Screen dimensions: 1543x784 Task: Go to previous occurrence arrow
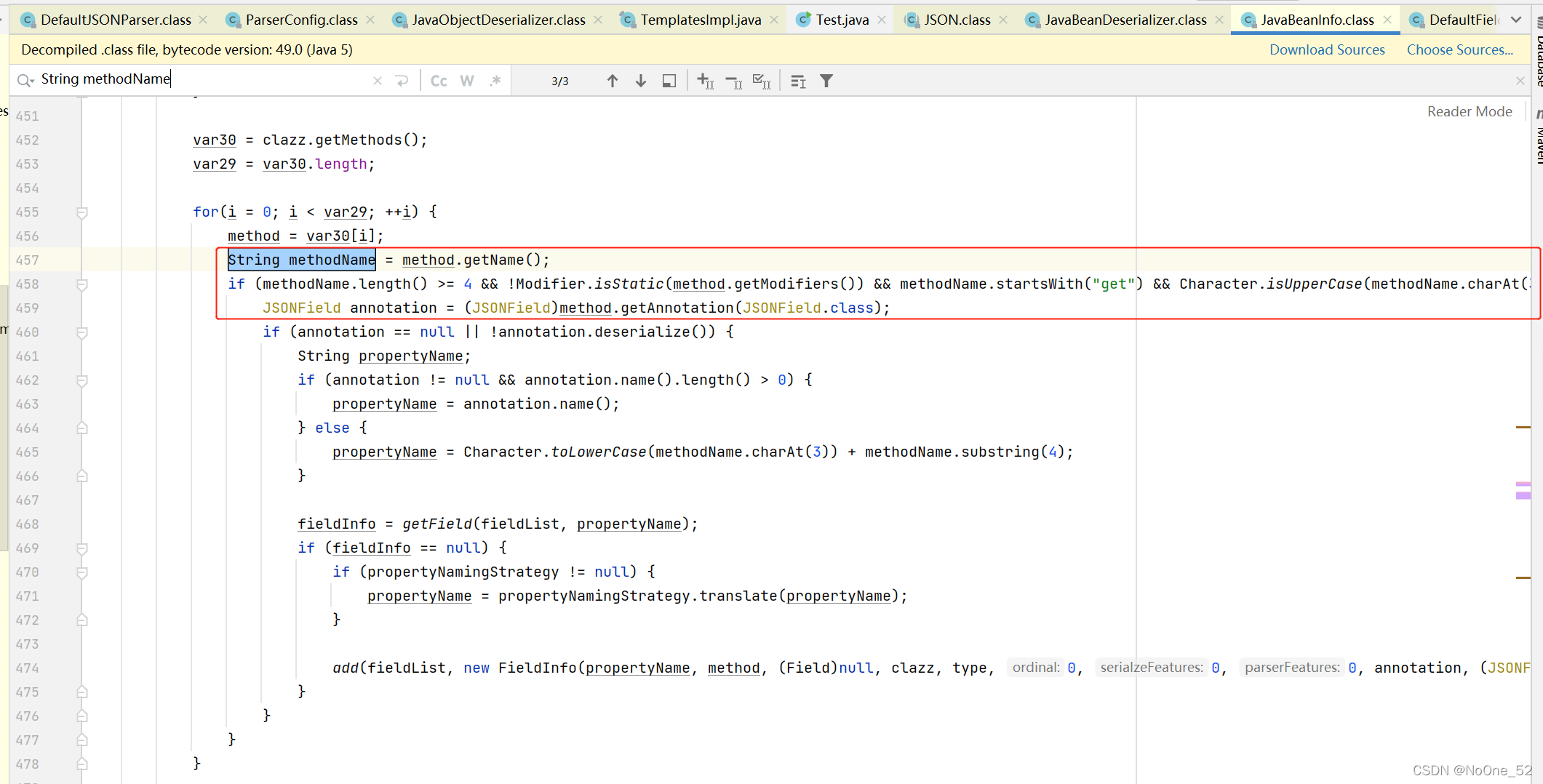coord(613,81)
